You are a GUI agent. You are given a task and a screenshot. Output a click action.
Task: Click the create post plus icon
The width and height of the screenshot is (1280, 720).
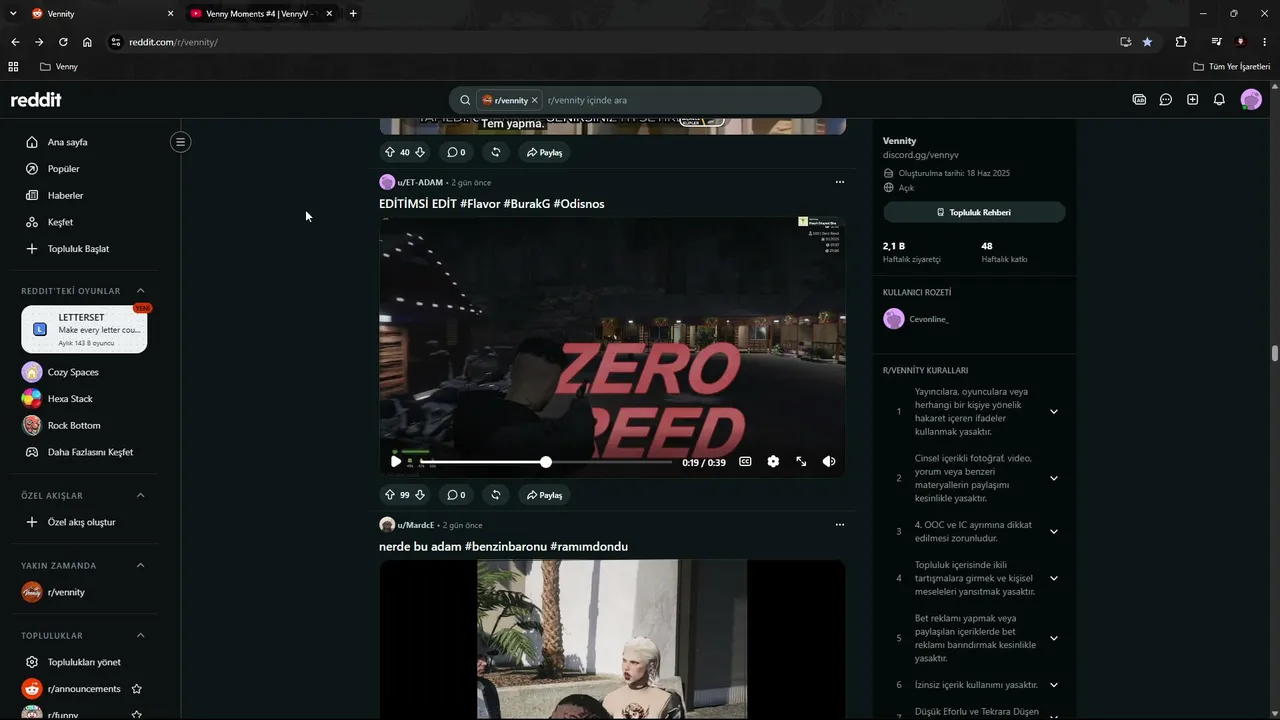tap(1192, 100)
